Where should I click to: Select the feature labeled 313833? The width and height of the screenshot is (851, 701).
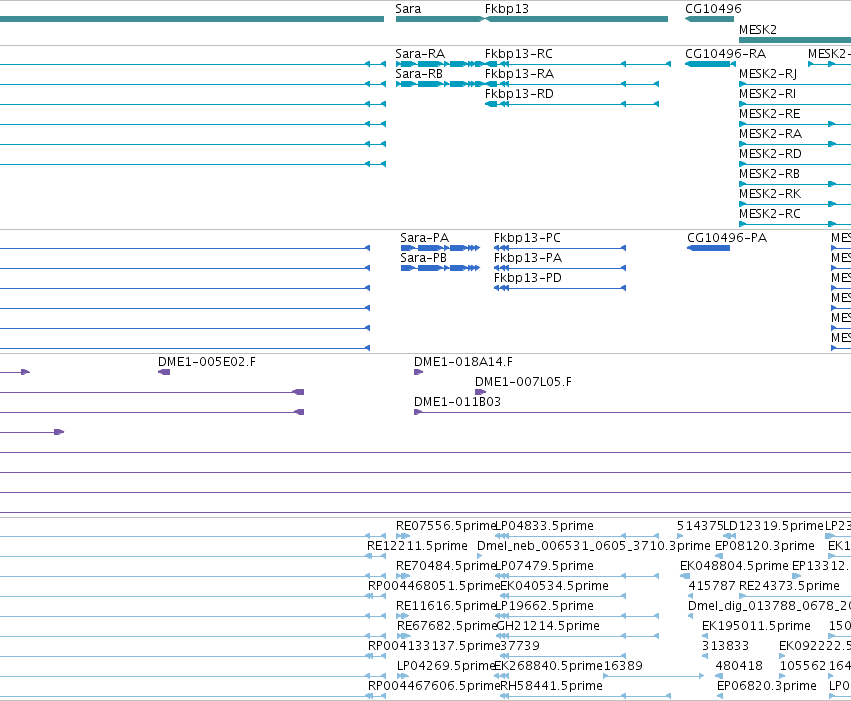click(x=704, y=656)
